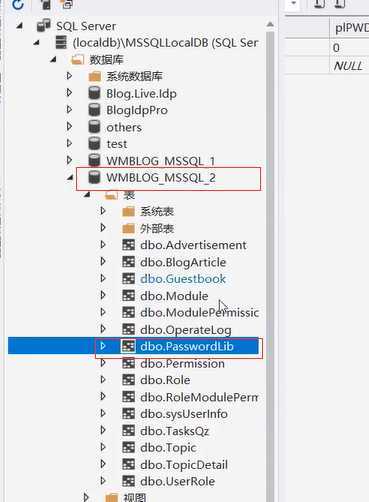
Task: Select the dbo.Guestbook table name
Action: (183, 279)
